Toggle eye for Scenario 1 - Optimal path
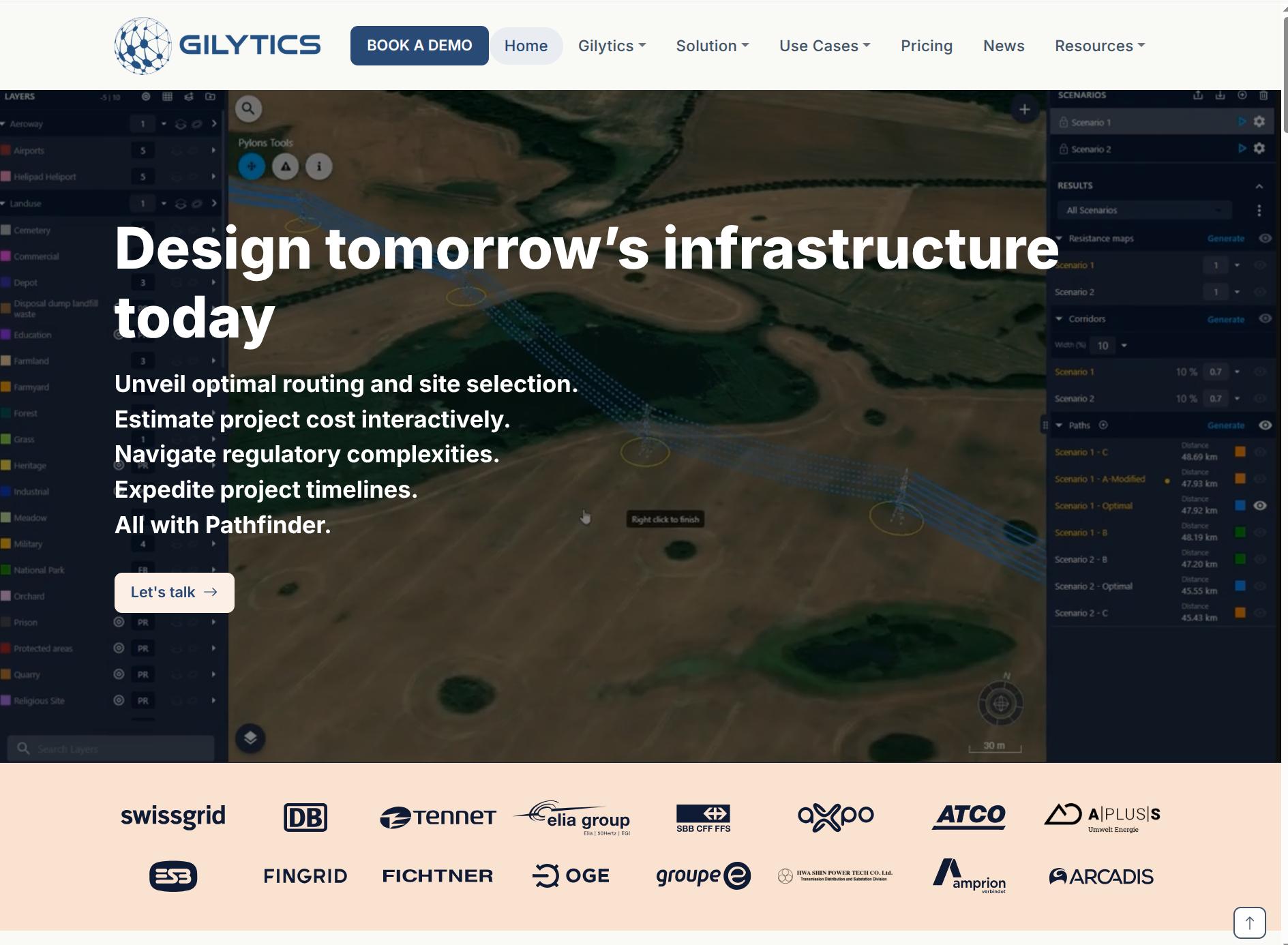Viewport: 1288px width, 945px height. pyautogui.click(x=1260, y=506)
